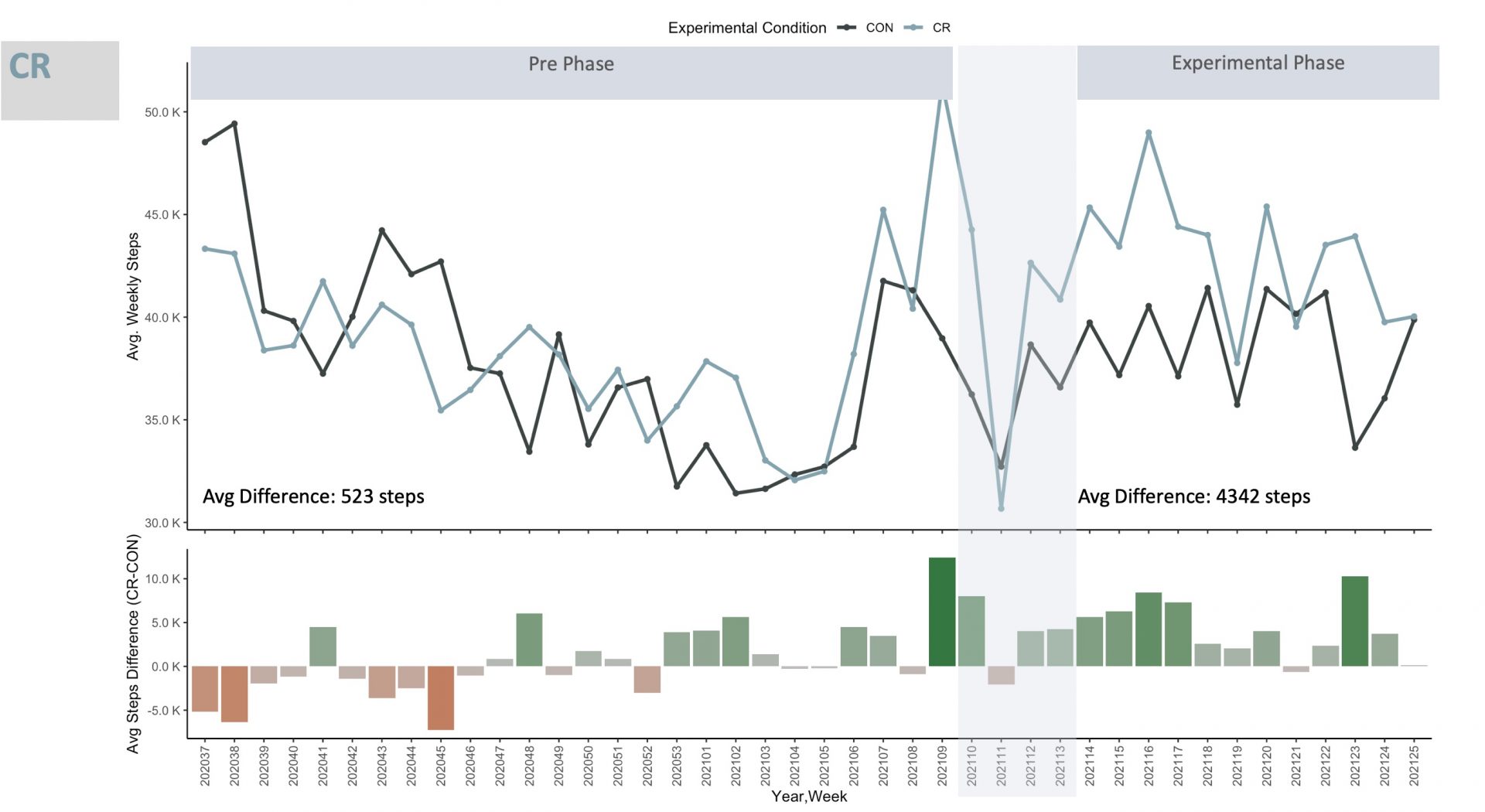Click the CON legend marker
The width and height of the screenshot is (1485, 812).
click(847, 28)
